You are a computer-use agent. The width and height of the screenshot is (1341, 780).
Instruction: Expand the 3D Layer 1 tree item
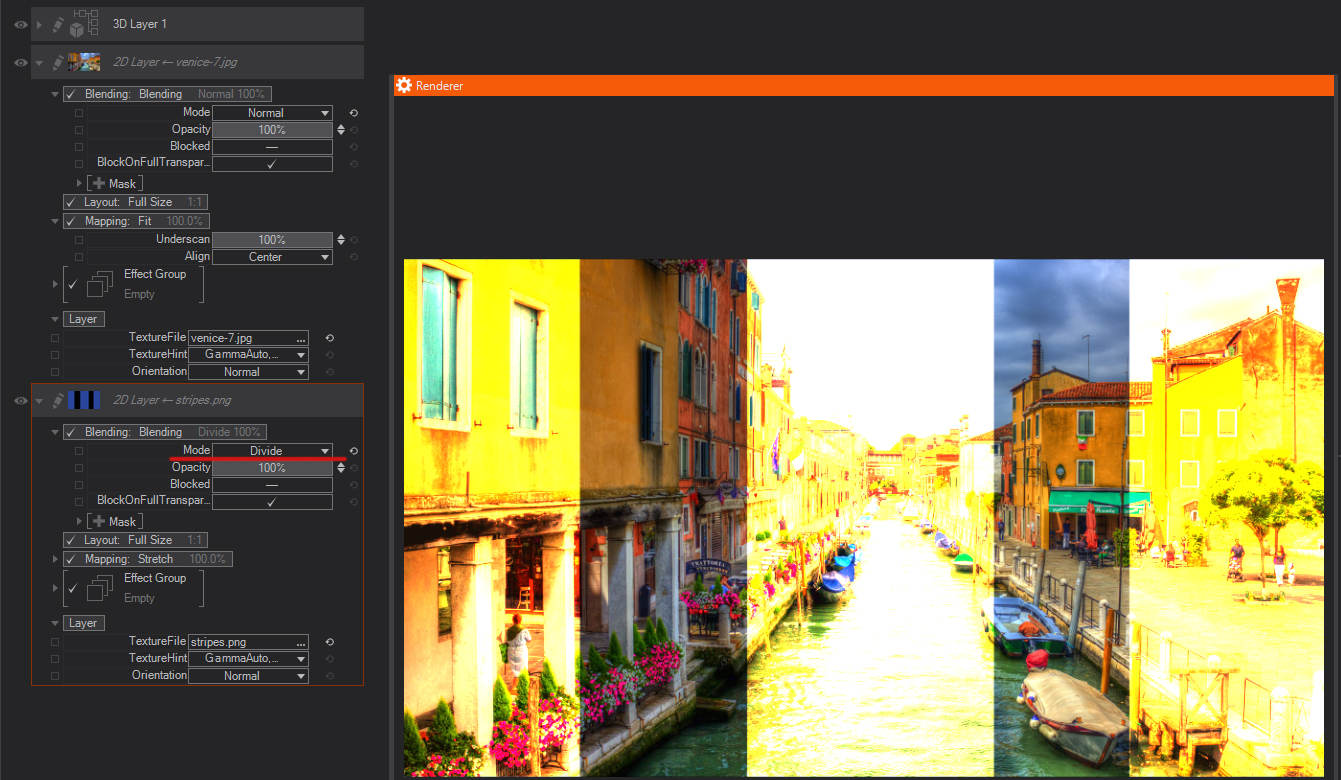click(x=40, y=24)
